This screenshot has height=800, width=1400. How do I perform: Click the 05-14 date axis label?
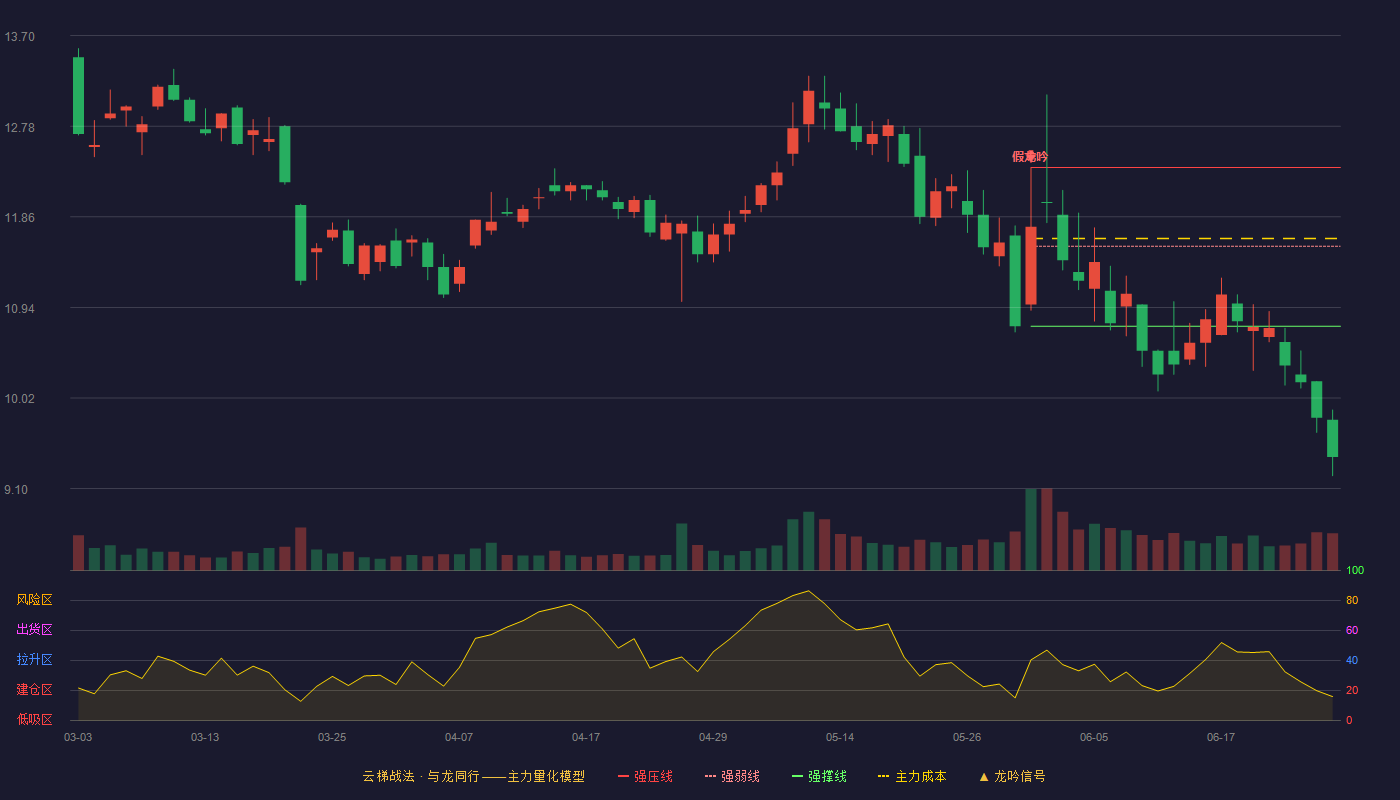pyautogui.click(x=840, y=737)
